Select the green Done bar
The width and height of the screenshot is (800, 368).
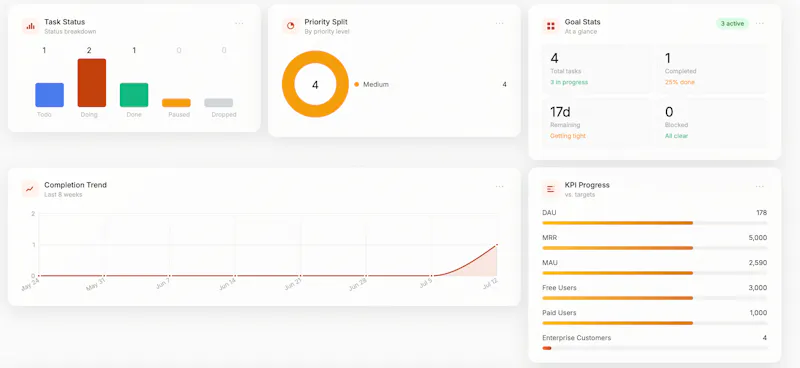pos(134,95)
